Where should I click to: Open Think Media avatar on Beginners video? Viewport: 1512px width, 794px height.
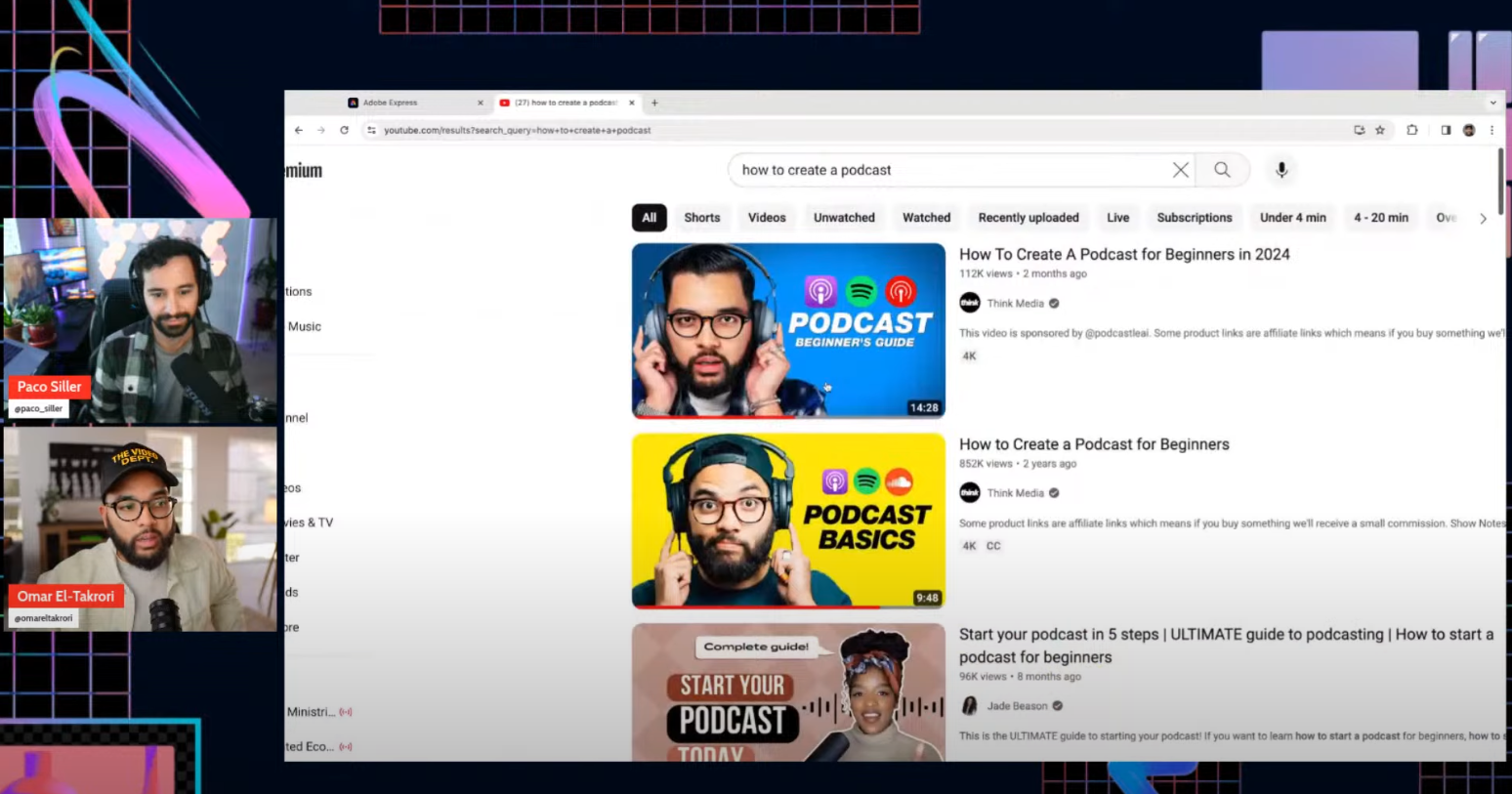(x=970, y=493)
